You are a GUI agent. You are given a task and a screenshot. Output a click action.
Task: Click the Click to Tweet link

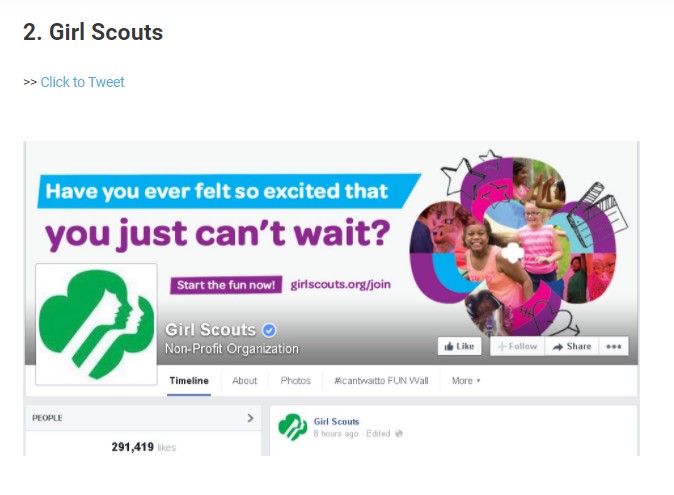coord(82,82)
